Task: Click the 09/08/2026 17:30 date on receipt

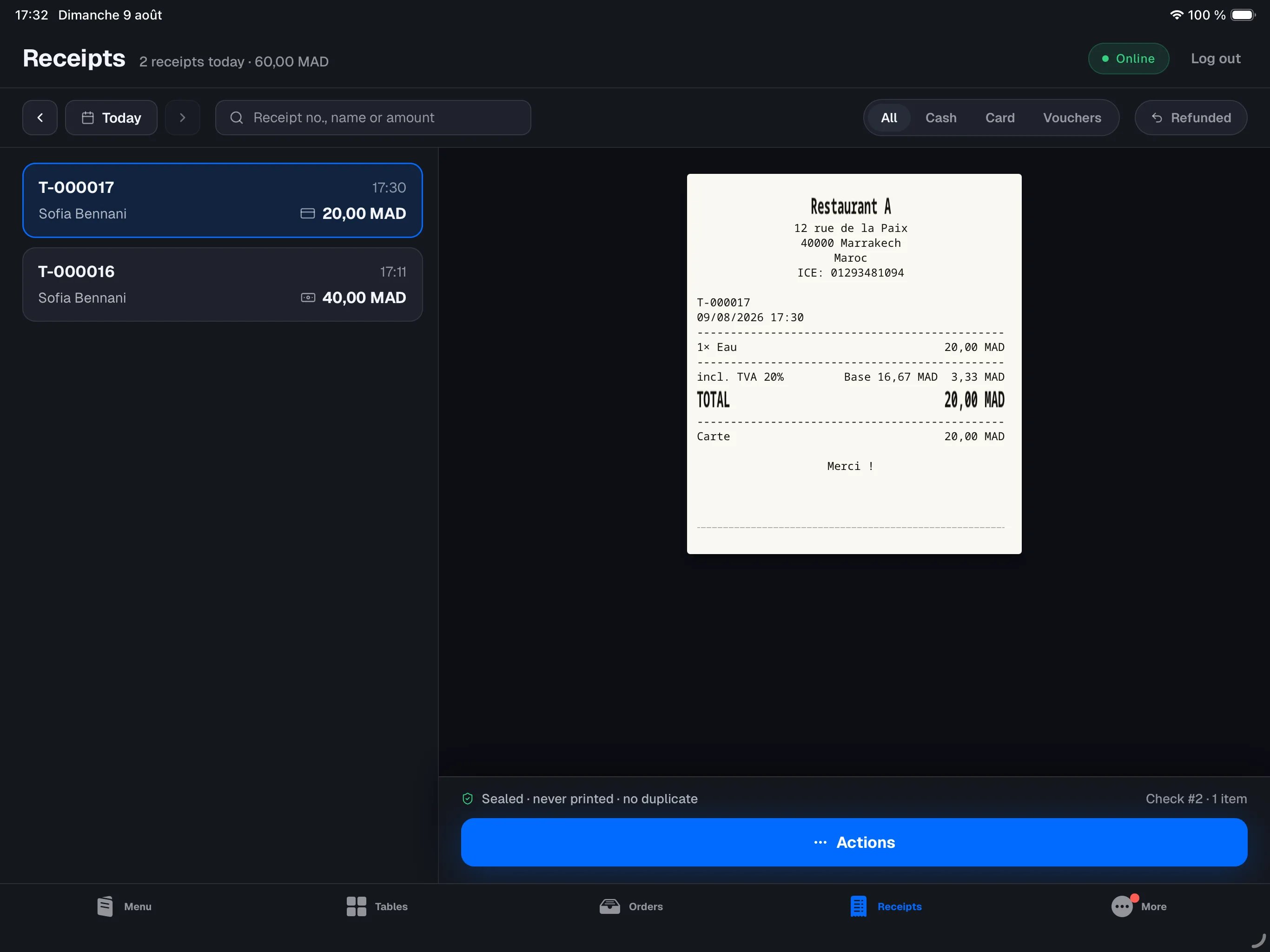Action: [x=750, y=317]
